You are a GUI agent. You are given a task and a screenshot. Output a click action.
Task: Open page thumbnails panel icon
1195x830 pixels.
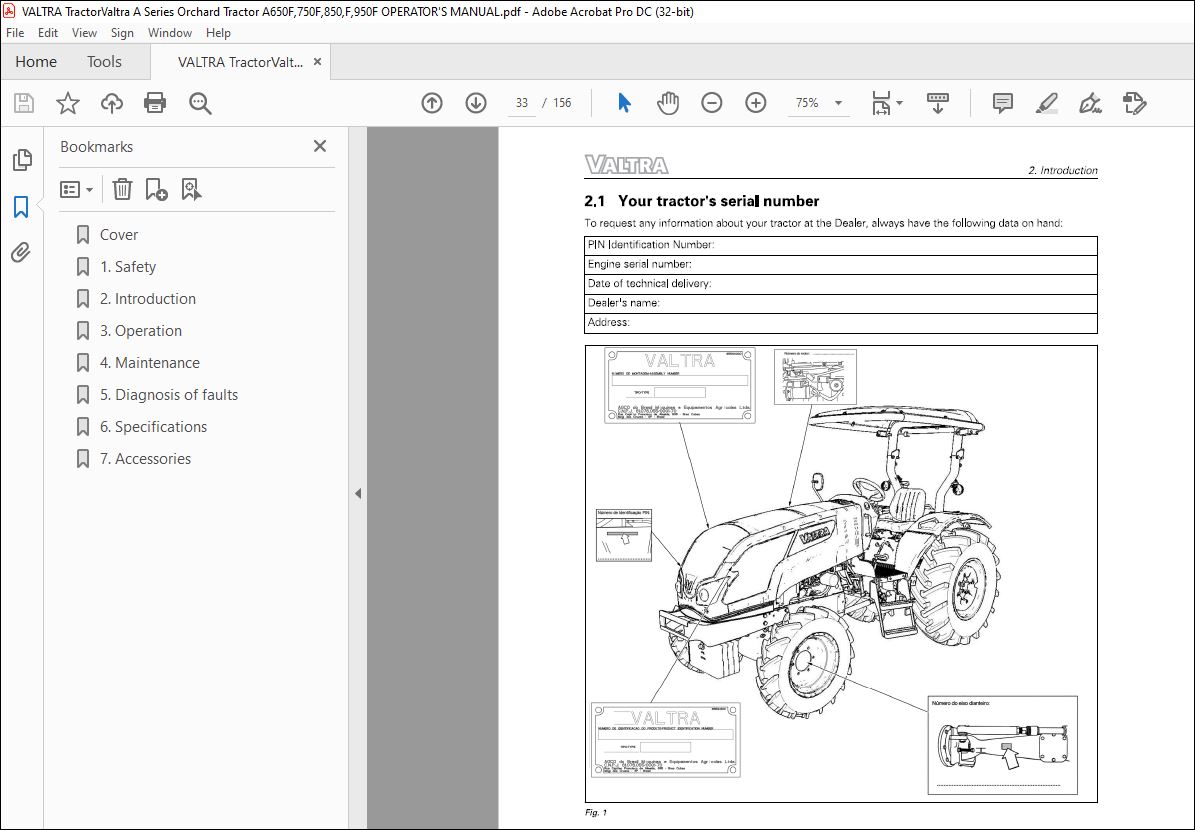point(22,159)
